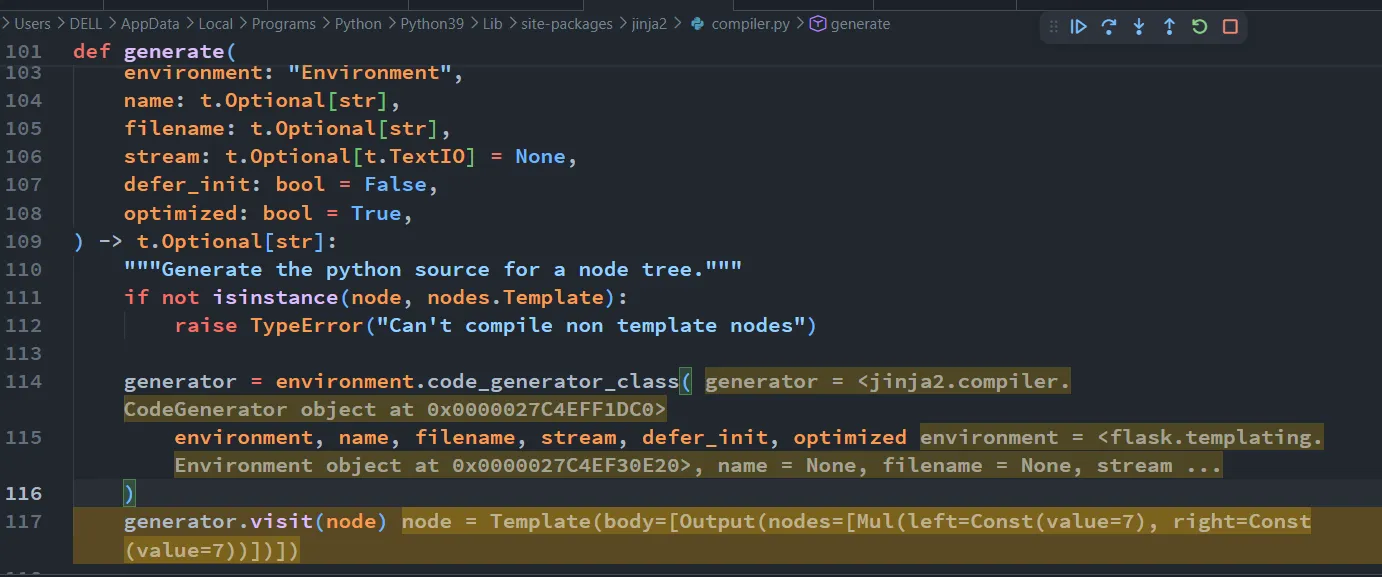Grab the debug toolbar drag handle
The height and width of the screenshot is (577, 1382).
(x=1053, y=27)
